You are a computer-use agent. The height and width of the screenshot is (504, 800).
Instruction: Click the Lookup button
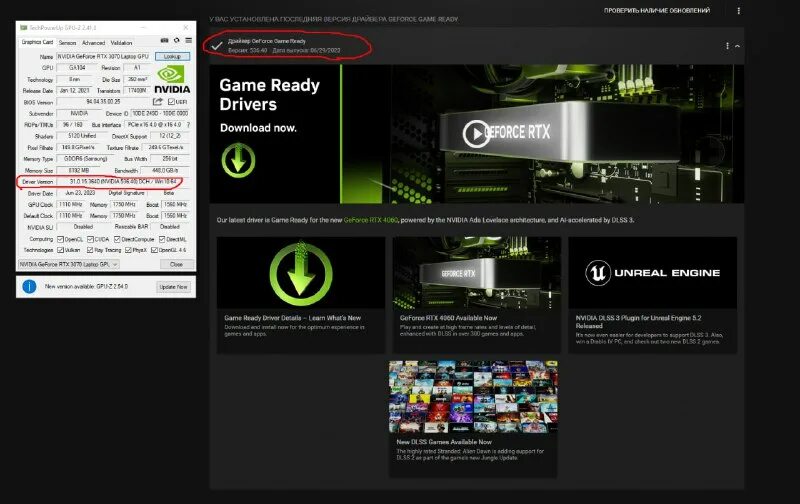(x=172, y=57)
